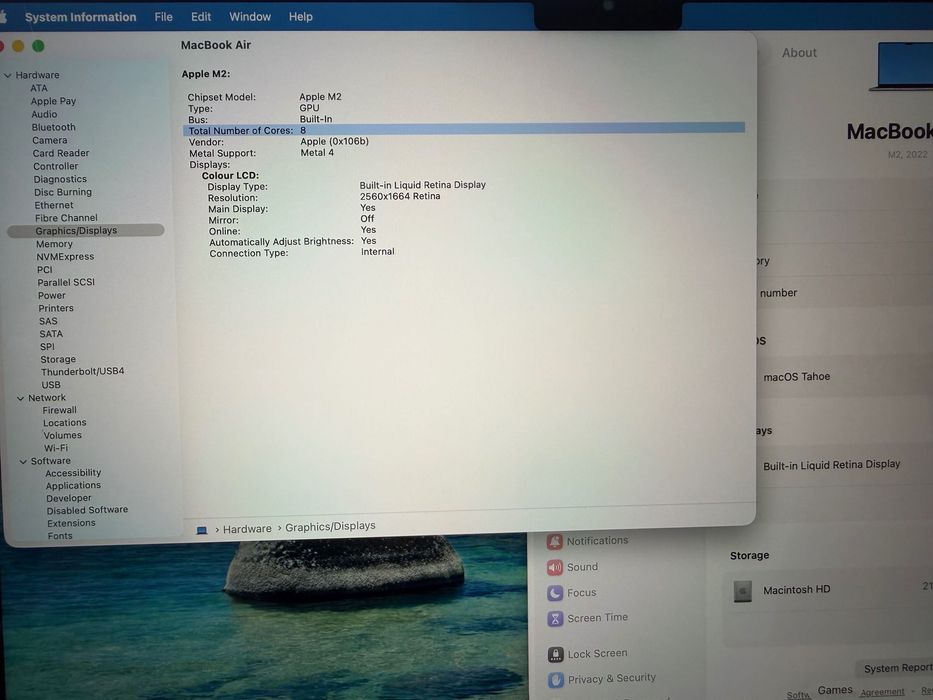Open the File menu
933x700 pixels.
(x=164, y=17)
